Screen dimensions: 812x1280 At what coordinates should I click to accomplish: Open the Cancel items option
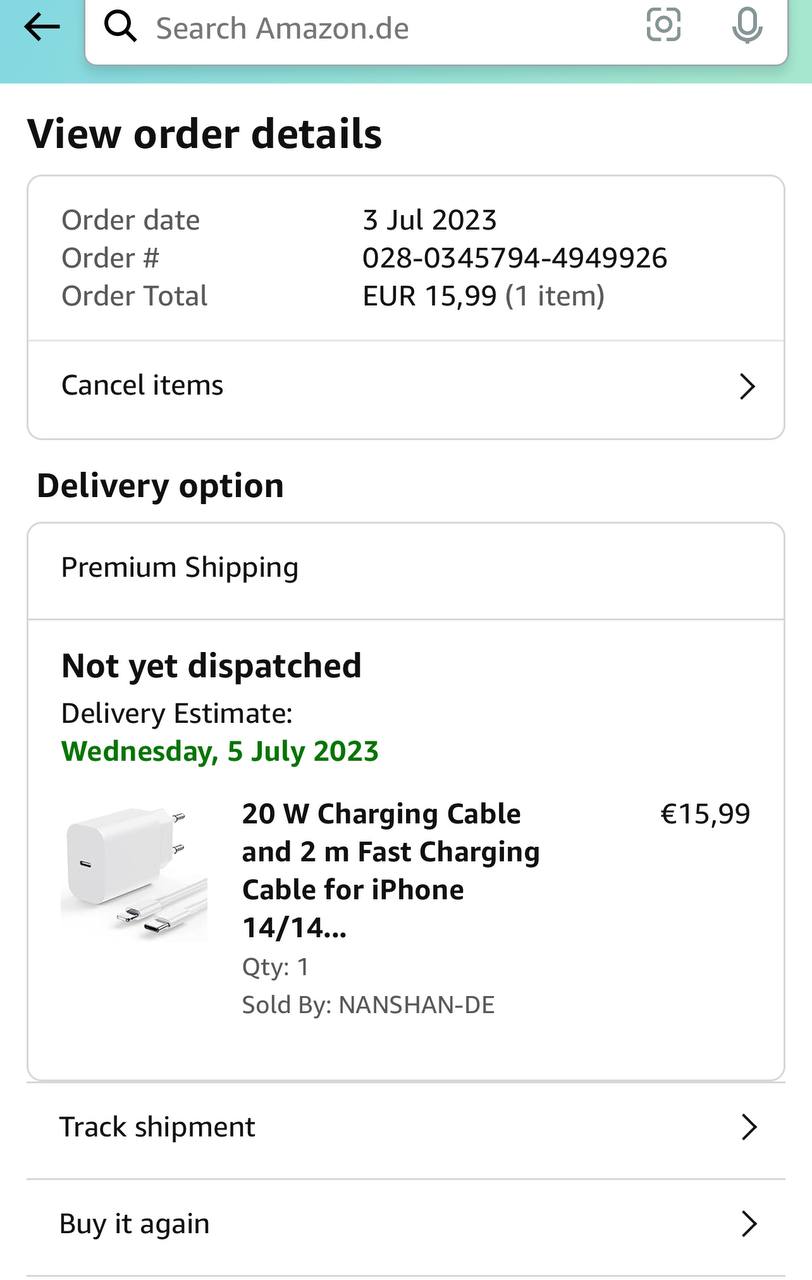pyautogui.click(x=143, y=385)
